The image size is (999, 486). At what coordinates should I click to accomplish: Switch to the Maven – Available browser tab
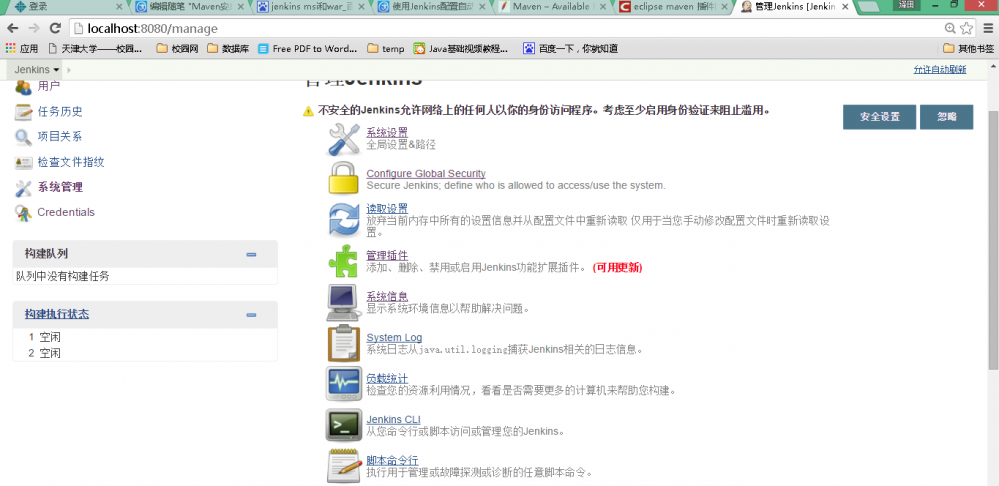tap(551, 7)
